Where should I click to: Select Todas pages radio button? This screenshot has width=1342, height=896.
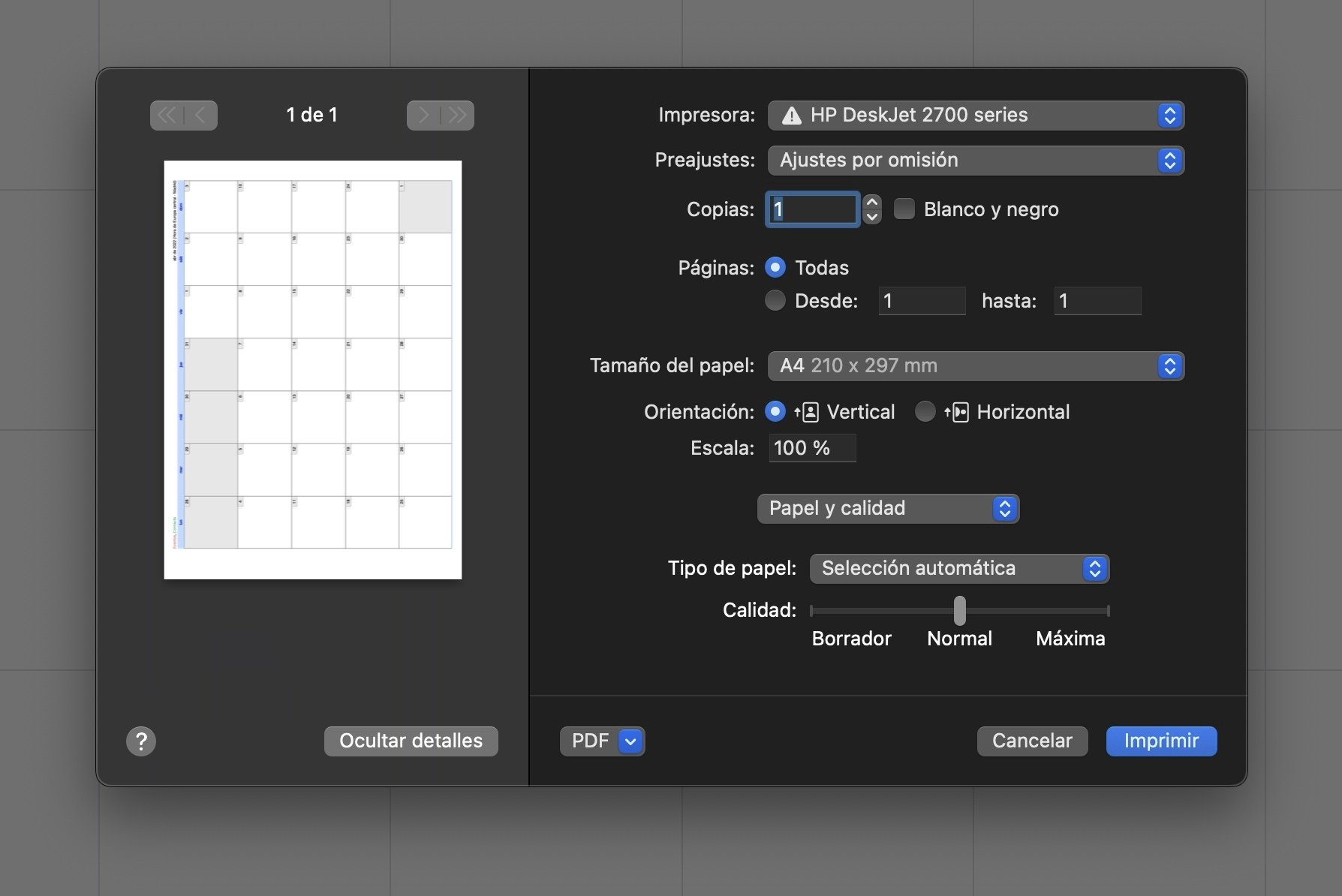(x=775, y=267)
